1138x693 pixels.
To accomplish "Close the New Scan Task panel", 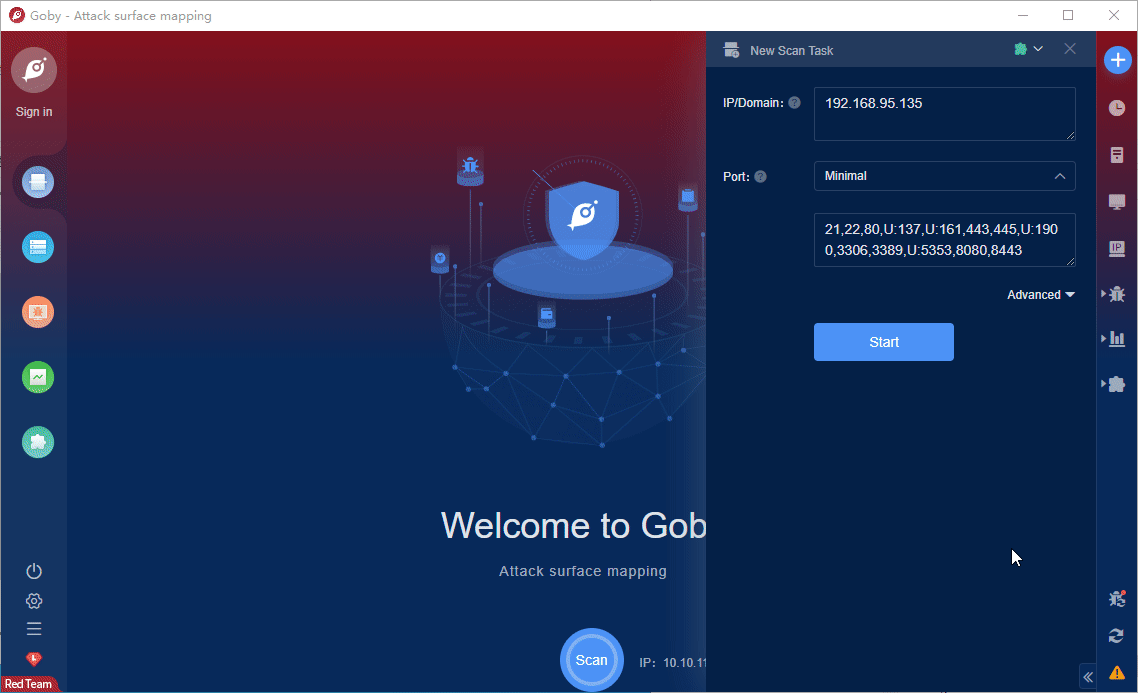I will pos(1070,49).
